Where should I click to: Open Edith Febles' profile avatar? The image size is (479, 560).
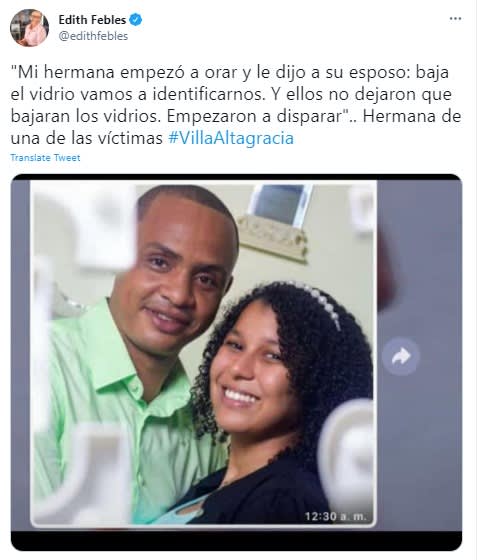click(29, 28)
